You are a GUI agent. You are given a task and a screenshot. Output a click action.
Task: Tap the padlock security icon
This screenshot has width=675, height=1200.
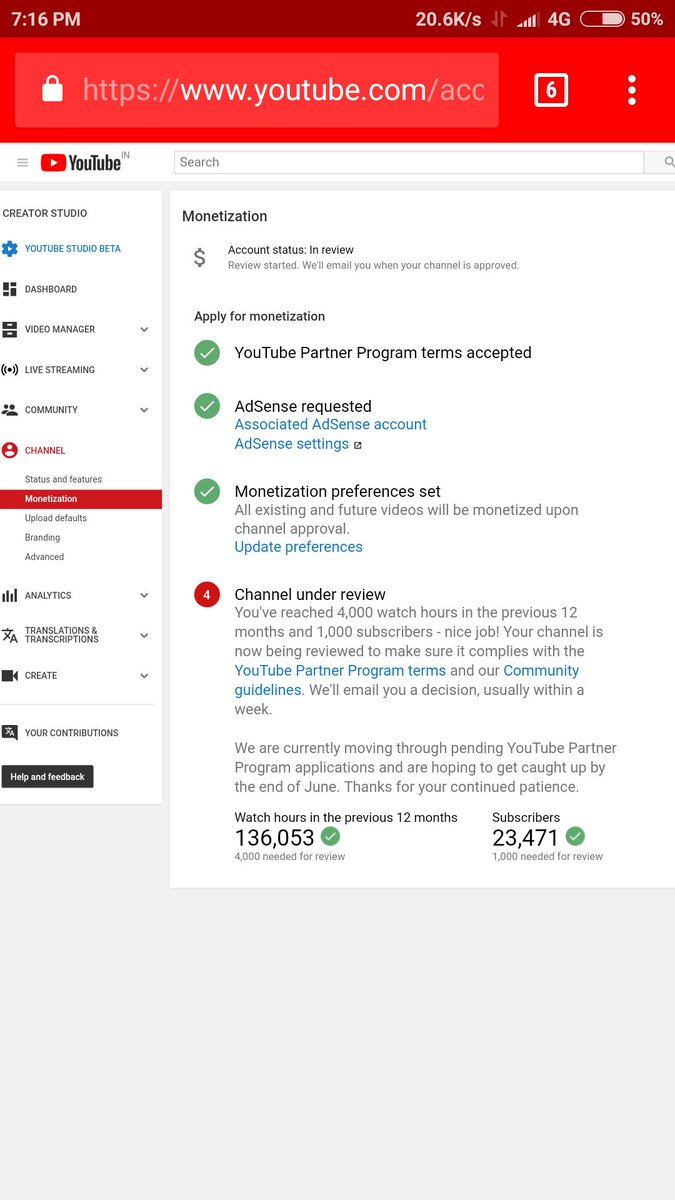pyautogui.click(x=52, y=90)
